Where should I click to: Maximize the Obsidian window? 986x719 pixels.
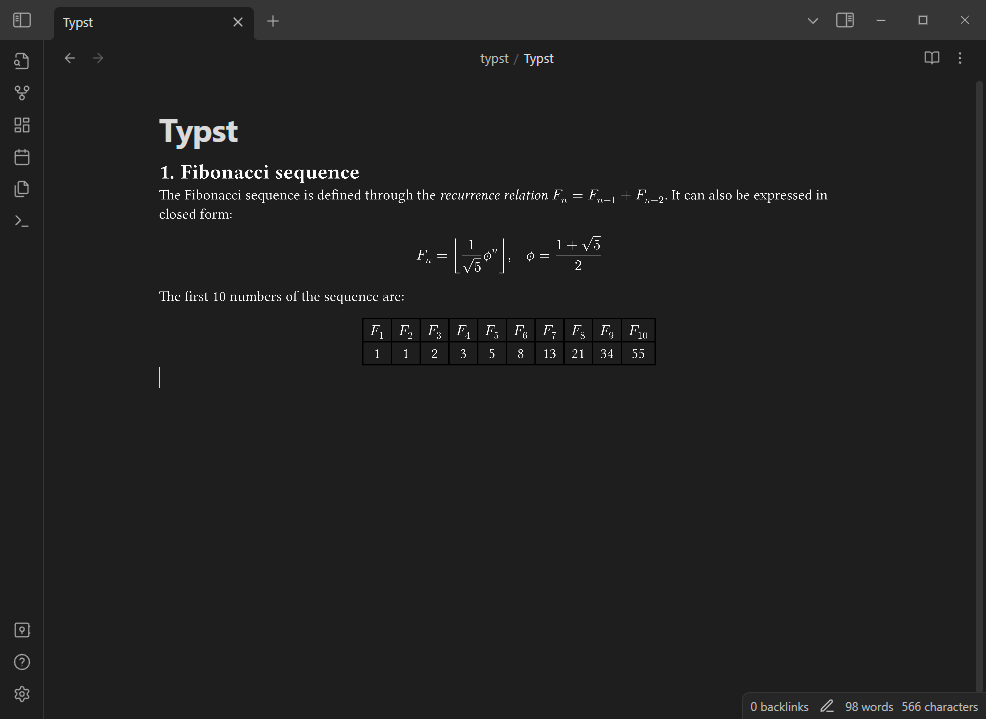pos(922,20)
